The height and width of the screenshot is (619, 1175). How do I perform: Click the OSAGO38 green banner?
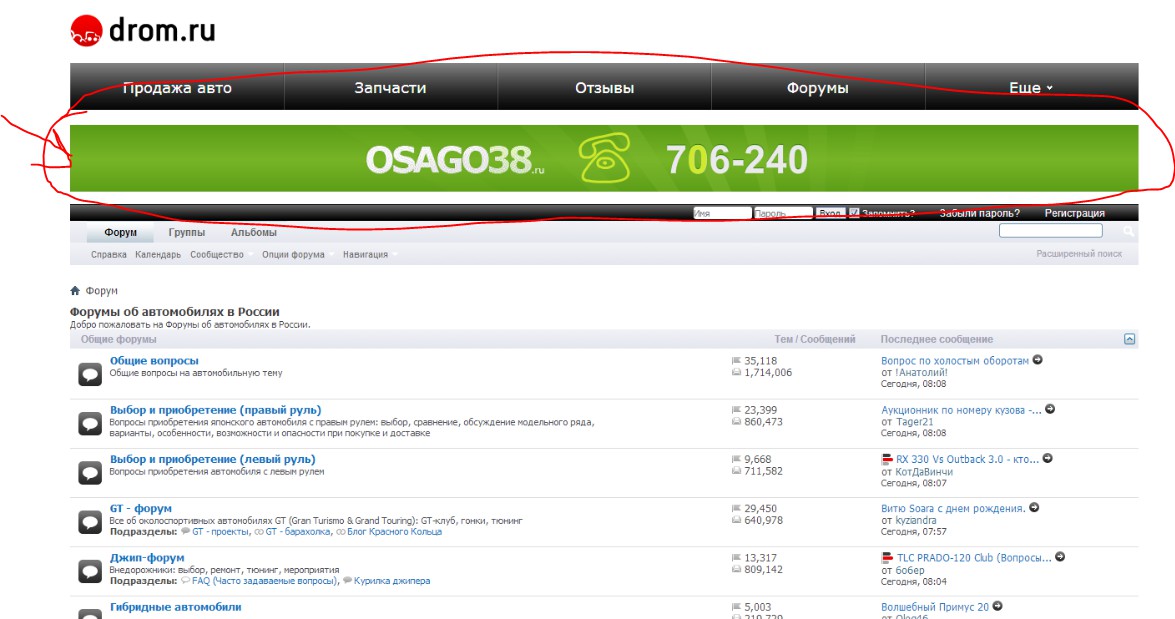click(604, 158)
